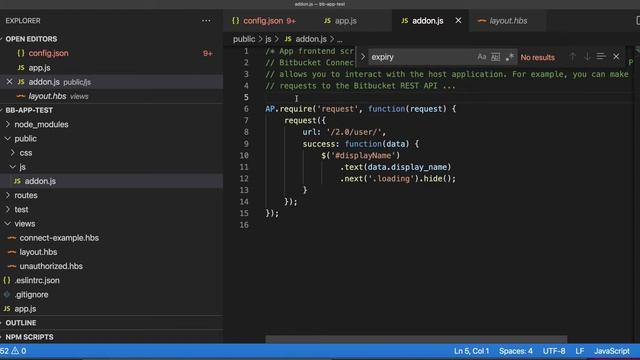Toggle Match Case in find widget
The width and height of the screenshot is (640, 360).
[x=482, y=57]
